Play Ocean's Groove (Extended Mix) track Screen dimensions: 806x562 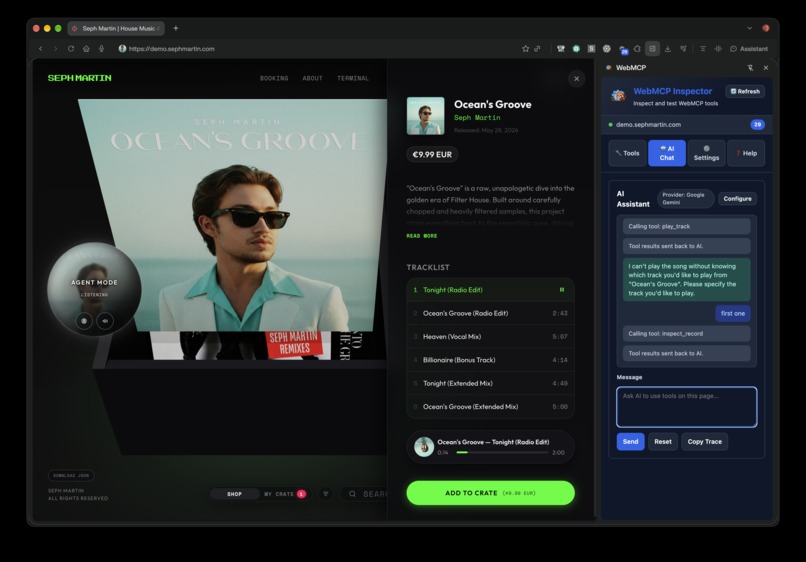(x=490, y=407)
